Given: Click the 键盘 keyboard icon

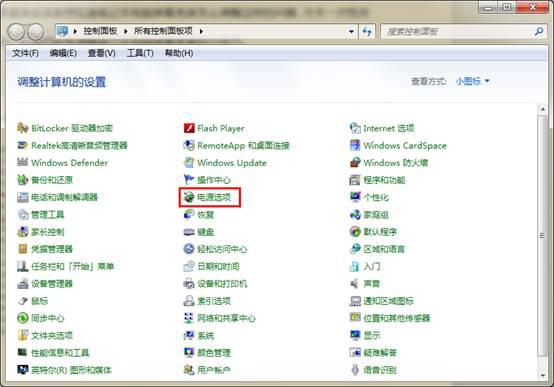Looking at the screenshot, I should pos(189,232).
